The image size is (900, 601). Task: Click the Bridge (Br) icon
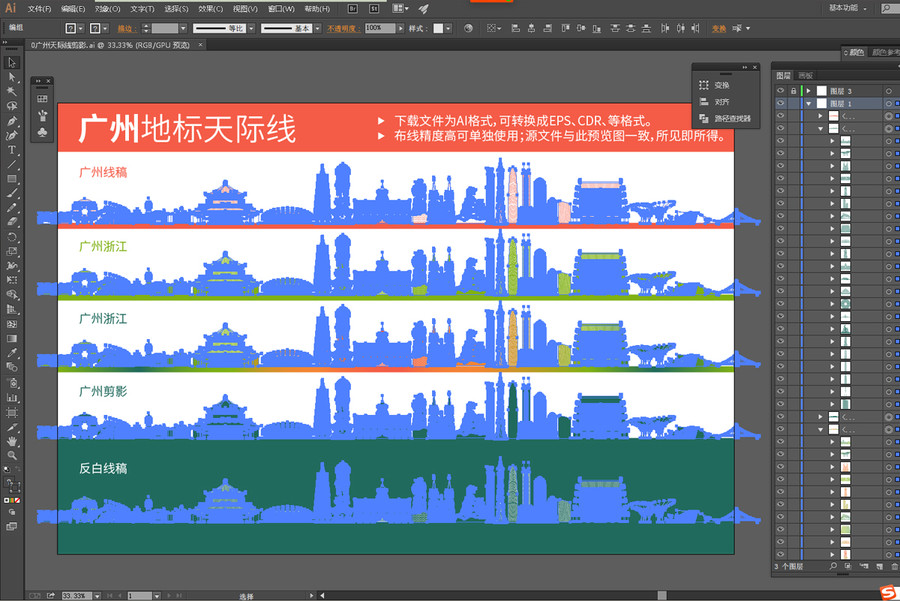point(353,9)
